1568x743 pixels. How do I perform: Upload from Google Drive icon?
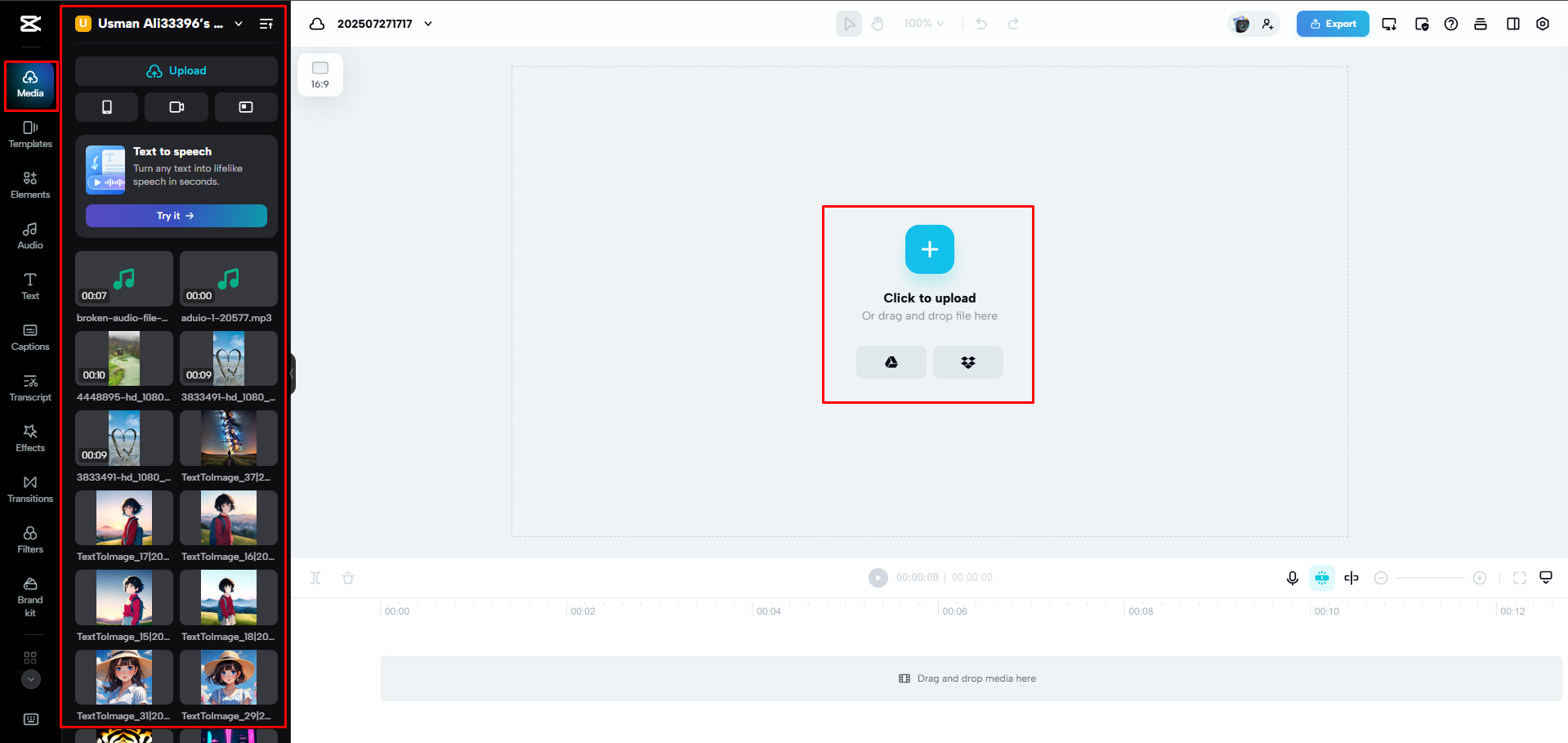(x=891, y=362)
